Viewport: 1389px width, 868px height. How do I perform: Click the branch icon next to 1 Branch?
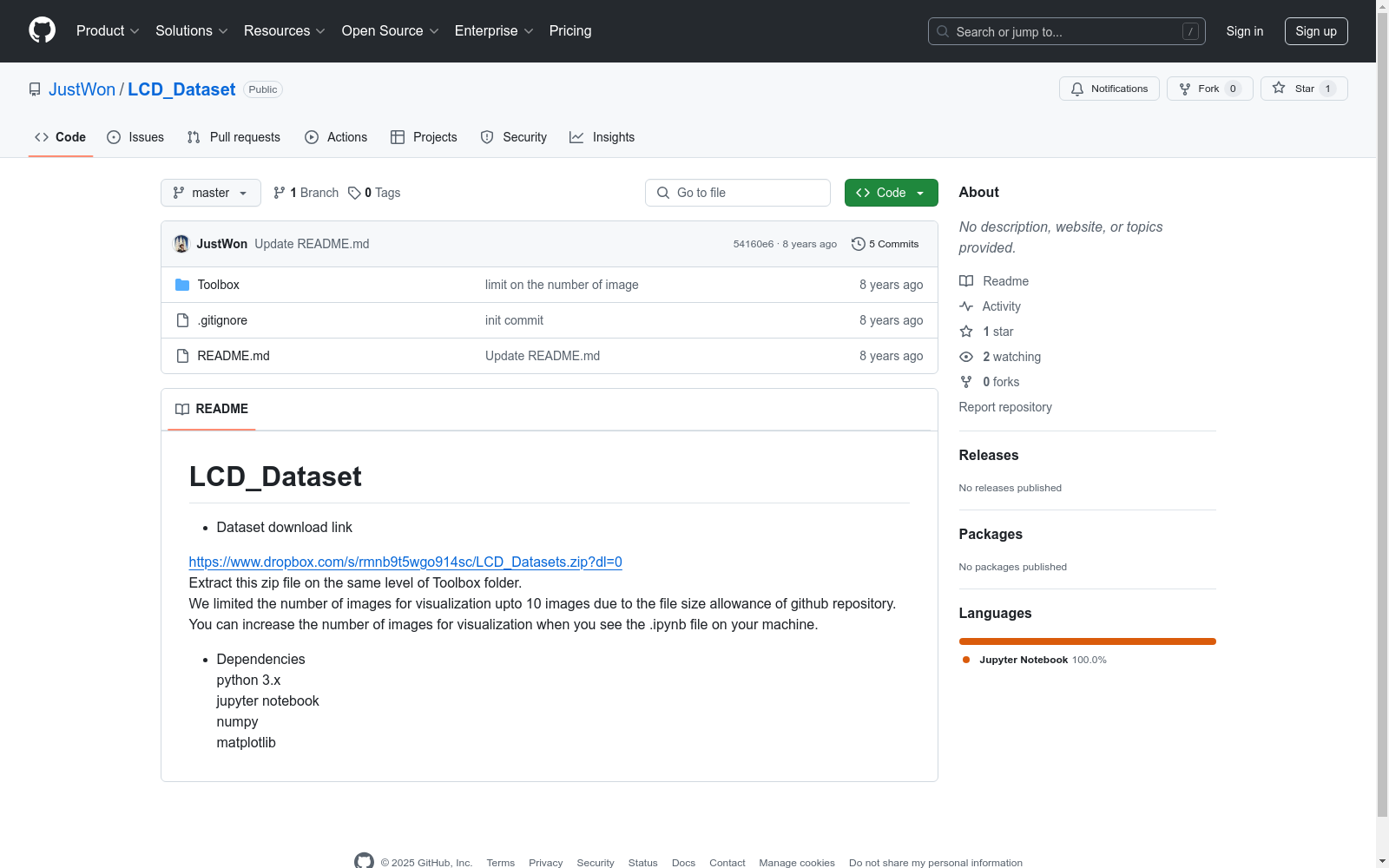point(280,193)
